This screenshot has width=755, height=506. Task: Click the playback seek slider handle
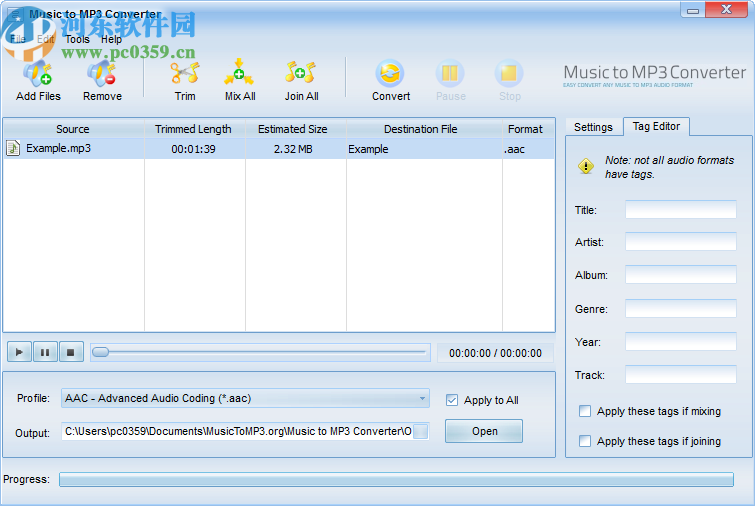coord(100,352)
